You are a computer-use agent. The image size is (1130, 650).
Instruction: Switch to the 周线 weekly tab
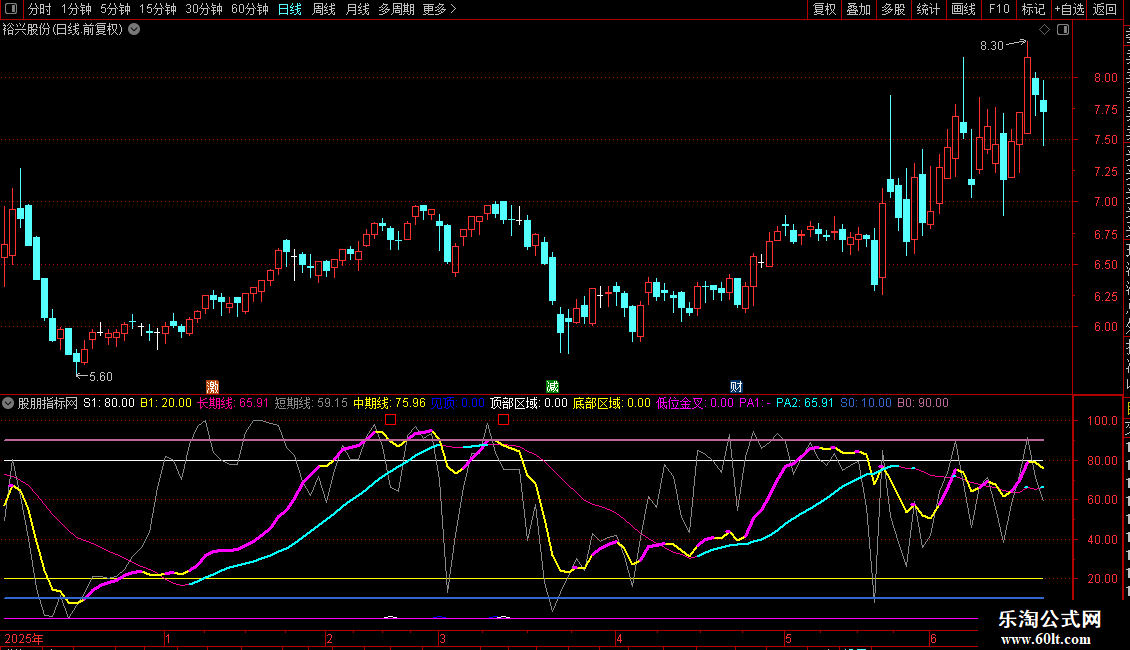point(324,9)
